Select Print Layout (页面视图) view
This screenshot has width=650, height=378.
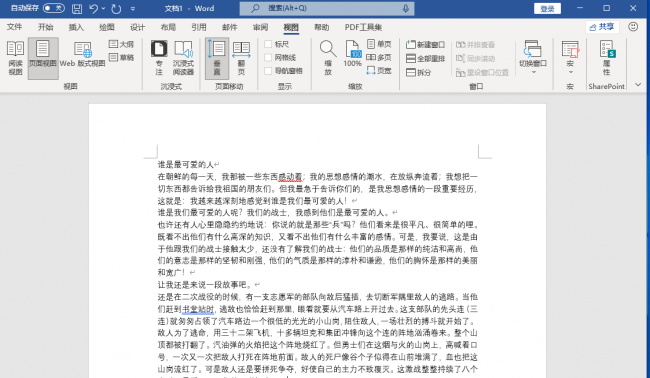point(43,58)
